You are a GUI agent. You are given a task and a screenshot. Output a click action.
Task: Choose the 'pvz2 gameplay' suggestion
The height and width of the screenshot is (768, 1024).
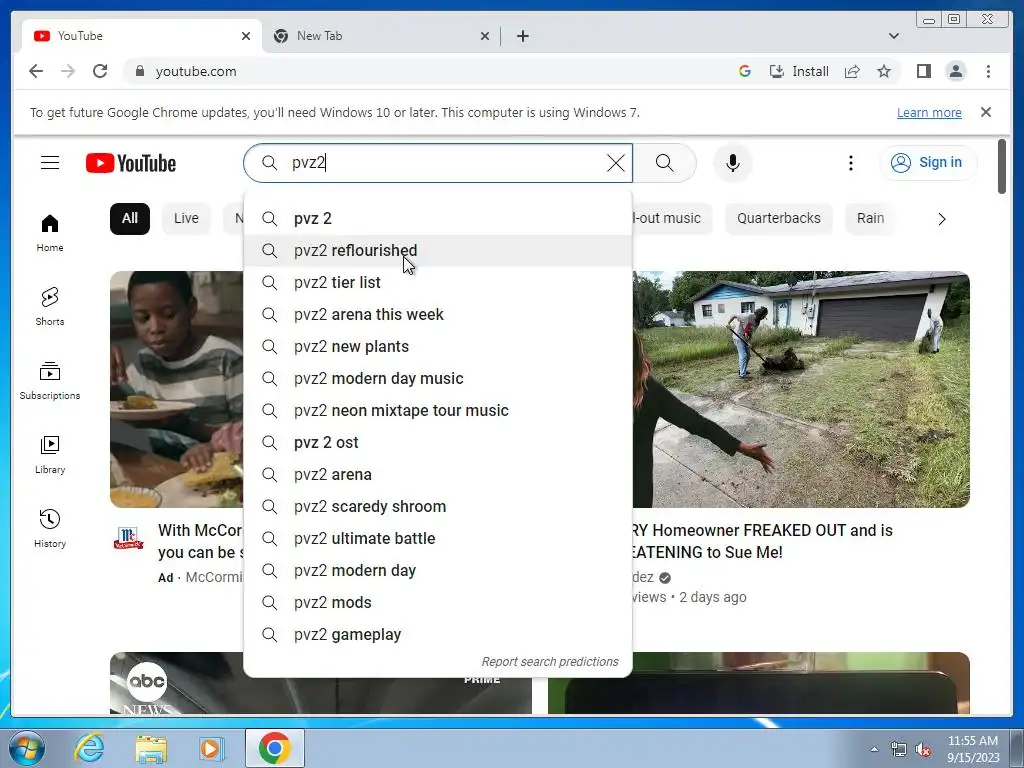(x=438, y=635)
